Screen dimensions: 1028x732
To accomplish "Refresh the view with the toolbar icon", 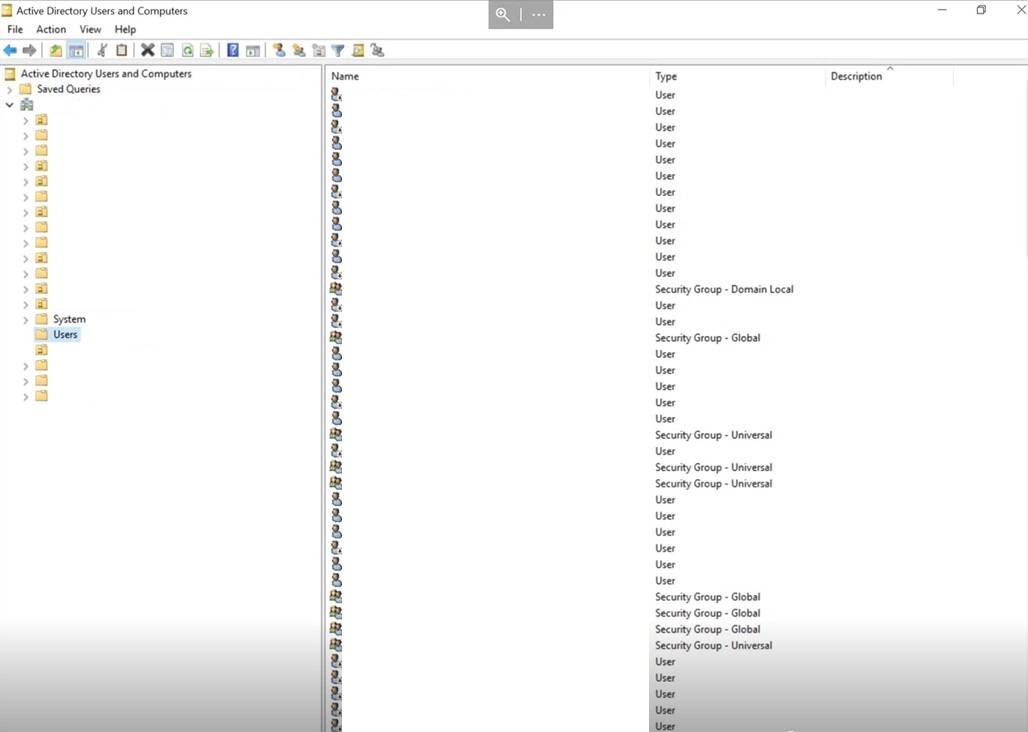I will point(188,50).
